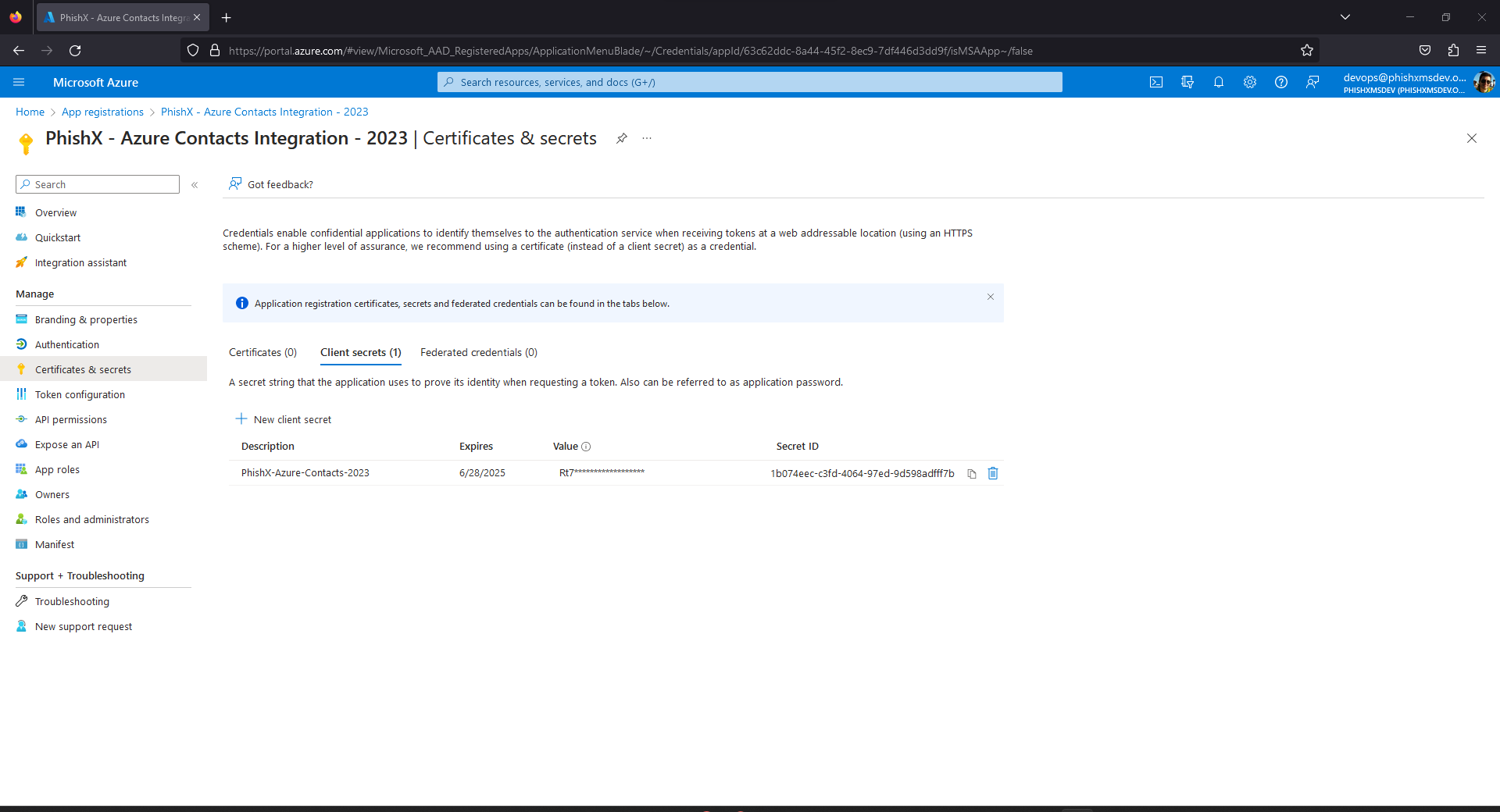Bookmark this page with the star icon
This screenshot has height=812, width=1500.
click(1307, 51)
